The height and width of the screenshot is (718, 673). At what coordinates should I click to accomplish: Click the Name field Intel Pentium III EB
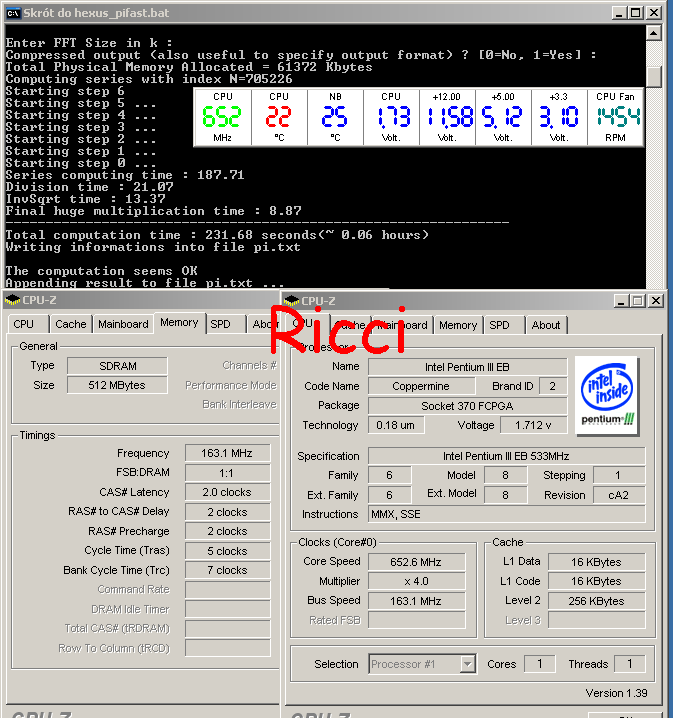(x=467, y=367)
